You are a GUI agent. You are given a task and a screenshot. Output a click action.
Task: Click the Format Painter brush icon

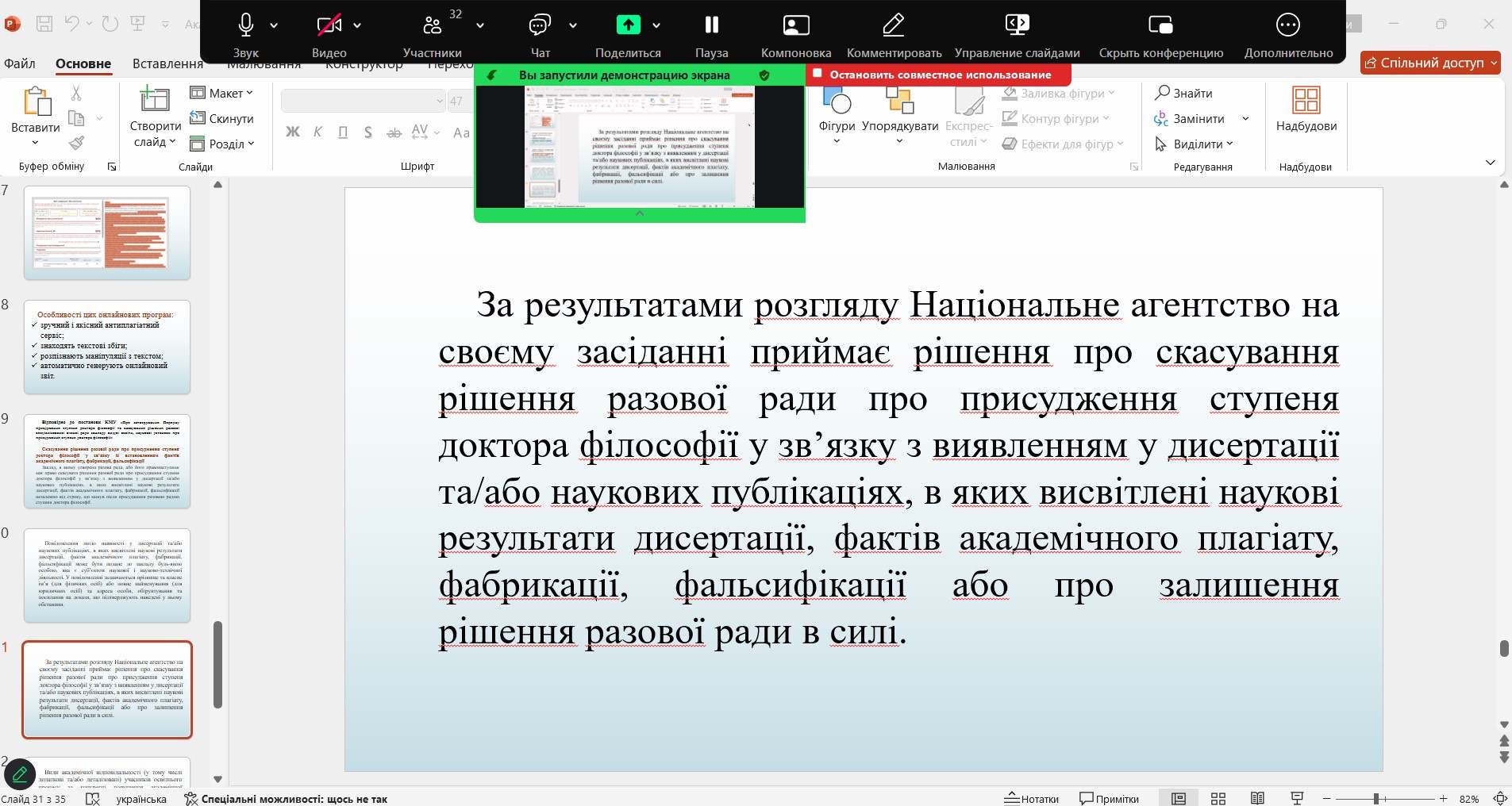click(x=76, y=144)
